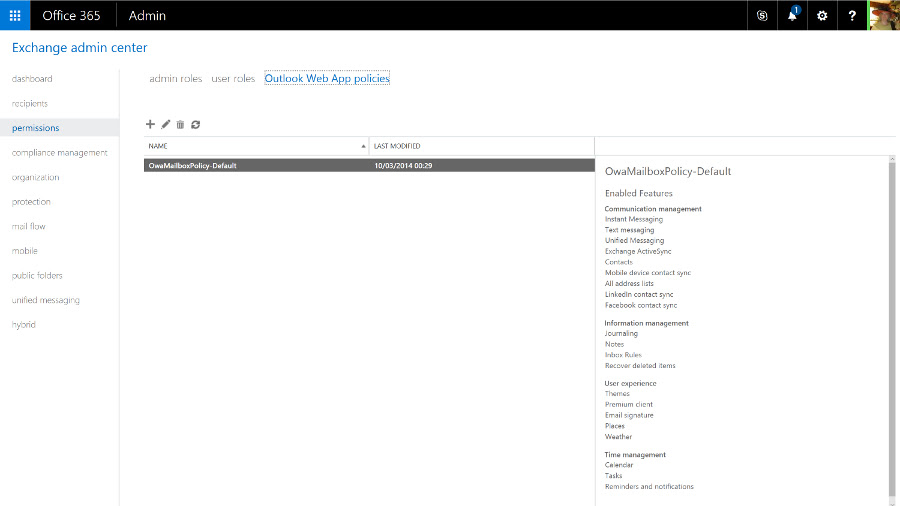This screenshot has width=900, height=506.
Task: Click Exchange admin center title
Action: click(x=80, y=48)
